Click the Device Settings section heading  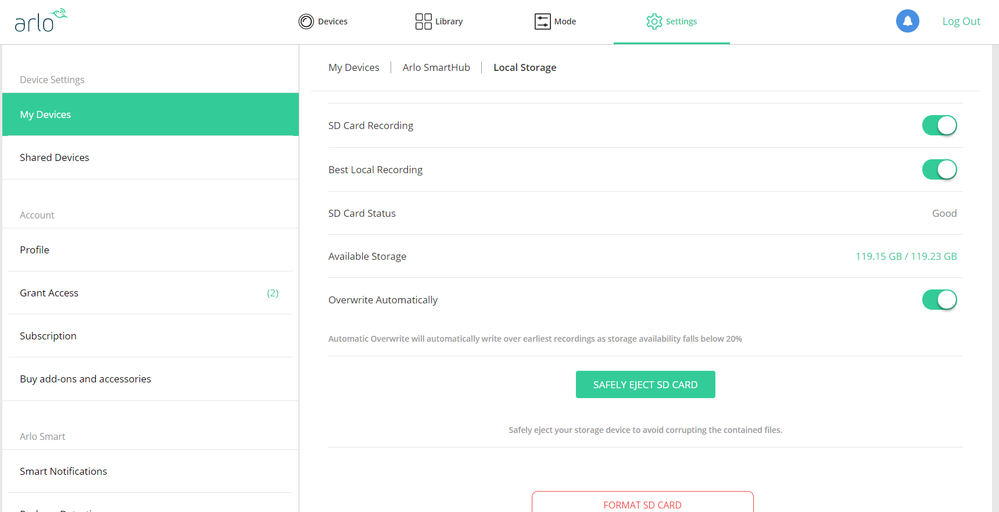click(x=52, y=80)
